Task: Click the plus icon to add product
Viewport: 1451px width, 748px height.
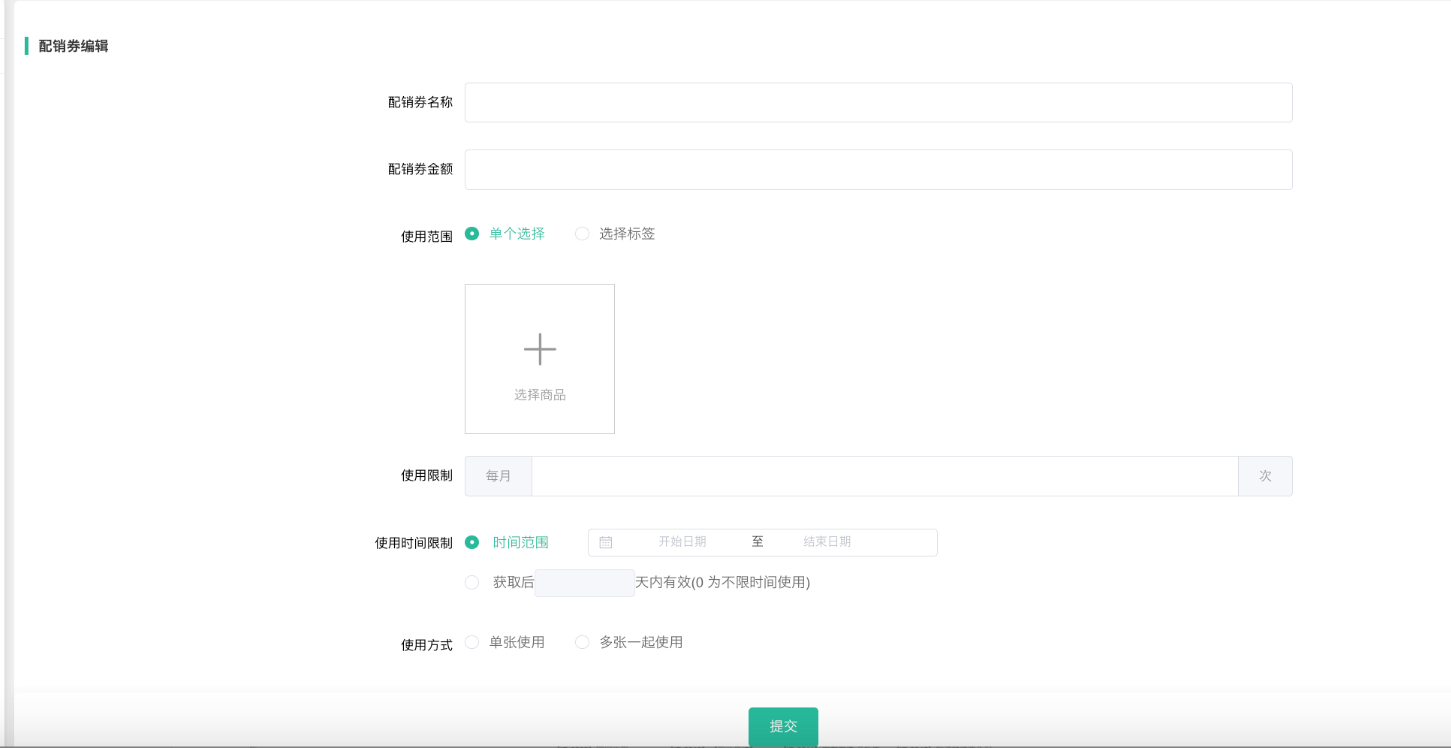Action: tap(539, 349)
